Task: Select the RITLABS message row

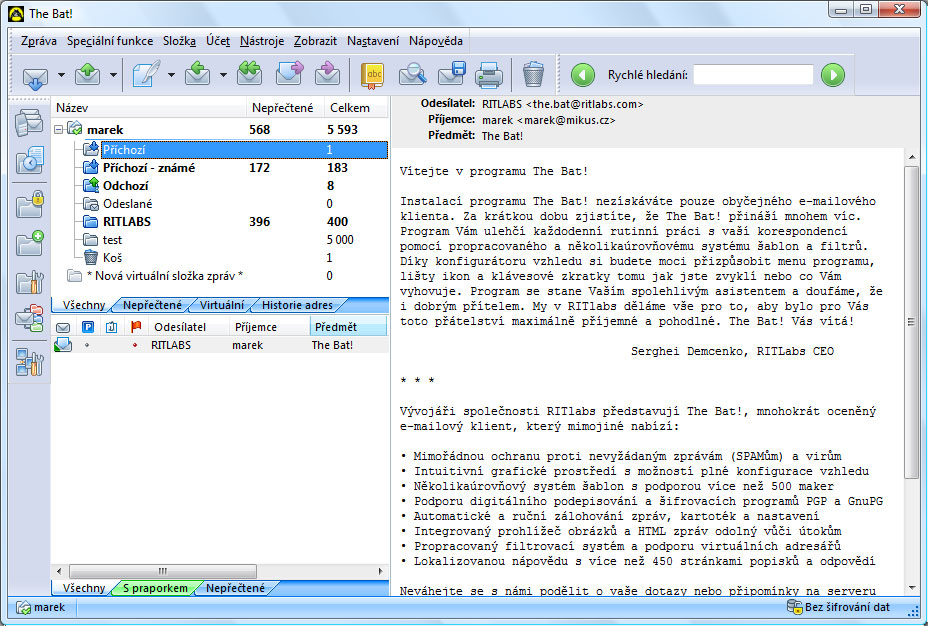Action: pos(220,345)
